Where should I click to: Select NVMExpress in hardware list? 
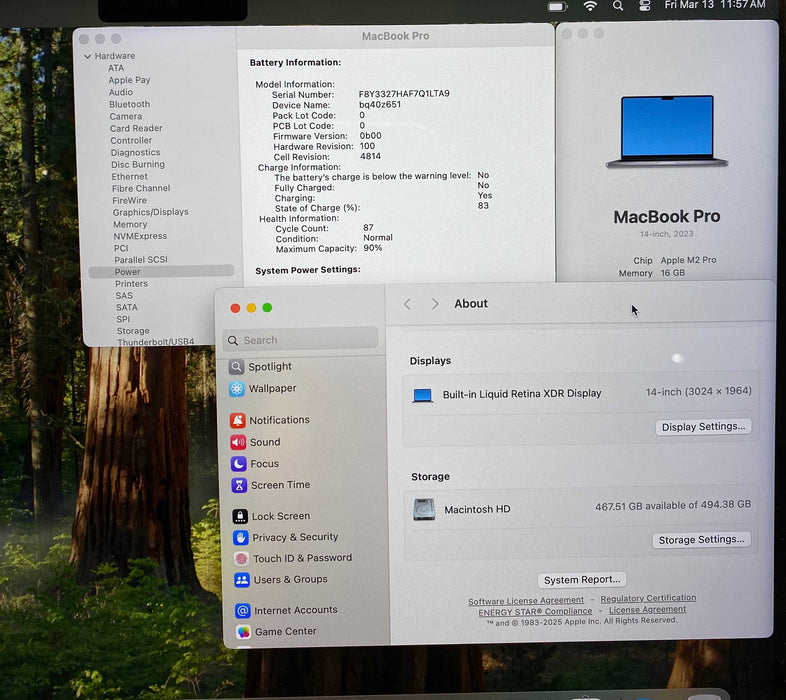(x=140, y=236)
